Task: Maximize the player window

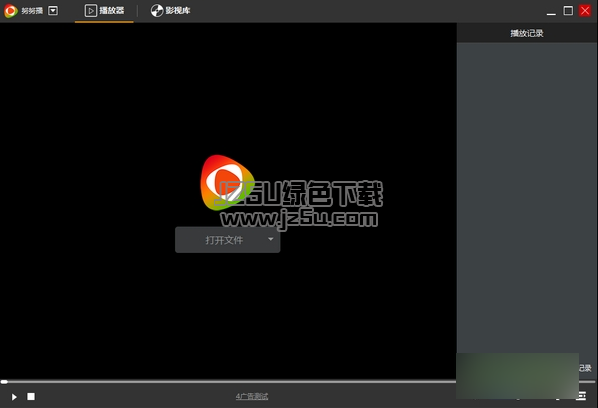Action: tap(568, 11)
